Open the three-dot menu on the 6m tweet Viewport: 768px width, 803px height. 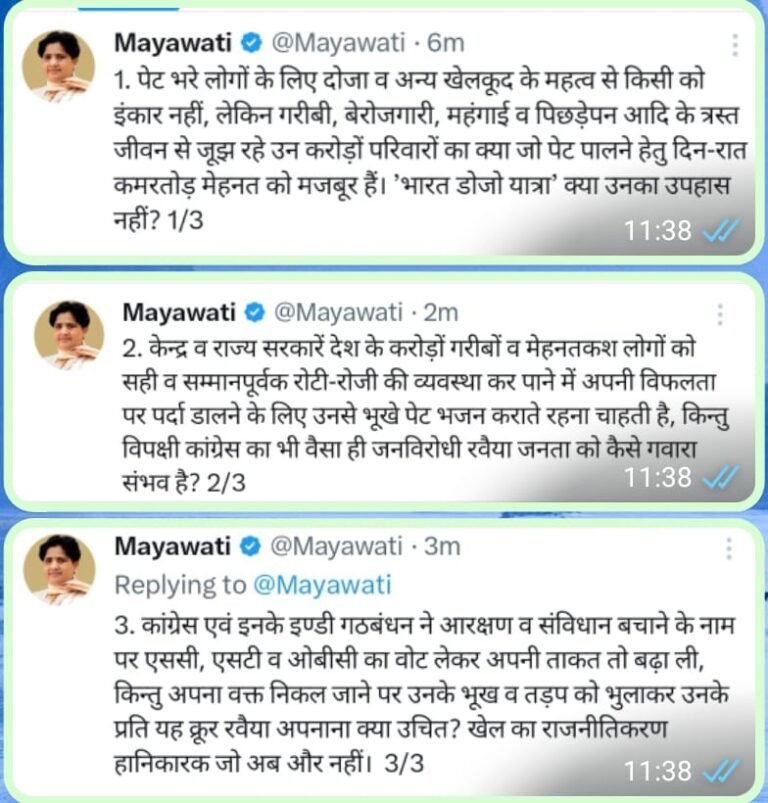tap(735, 45)
